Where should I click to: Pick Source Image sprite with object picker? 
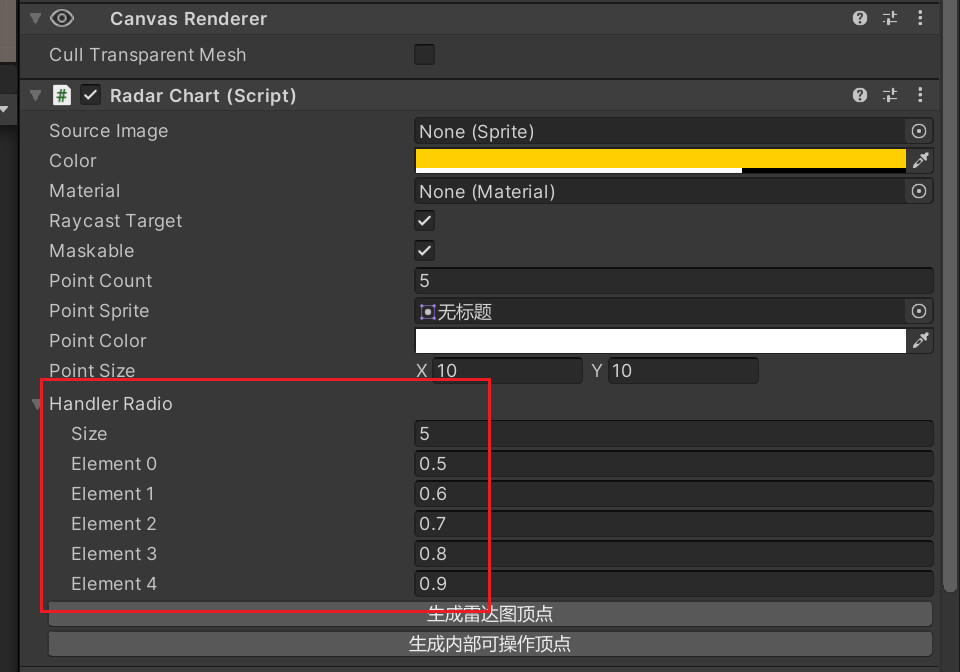point(919,131)
